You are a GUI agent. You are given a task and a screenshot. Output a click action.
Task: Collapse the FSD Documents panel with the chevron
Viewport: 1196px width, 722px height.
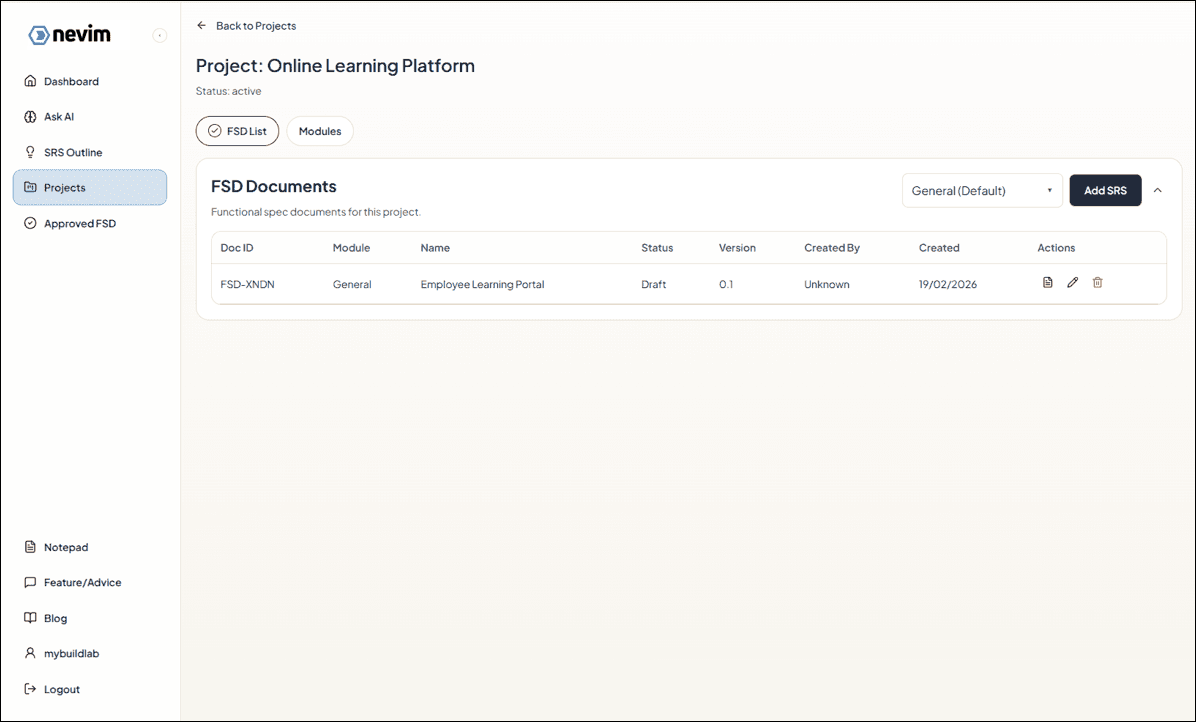tap(1158, 190)
